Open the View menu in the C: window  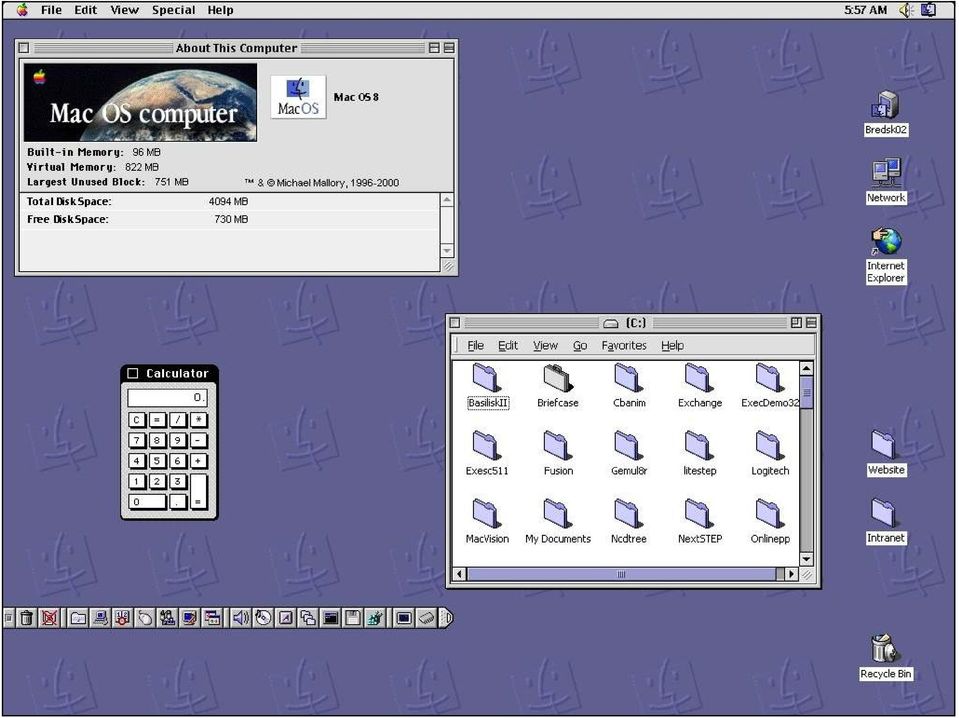(545, 346)
